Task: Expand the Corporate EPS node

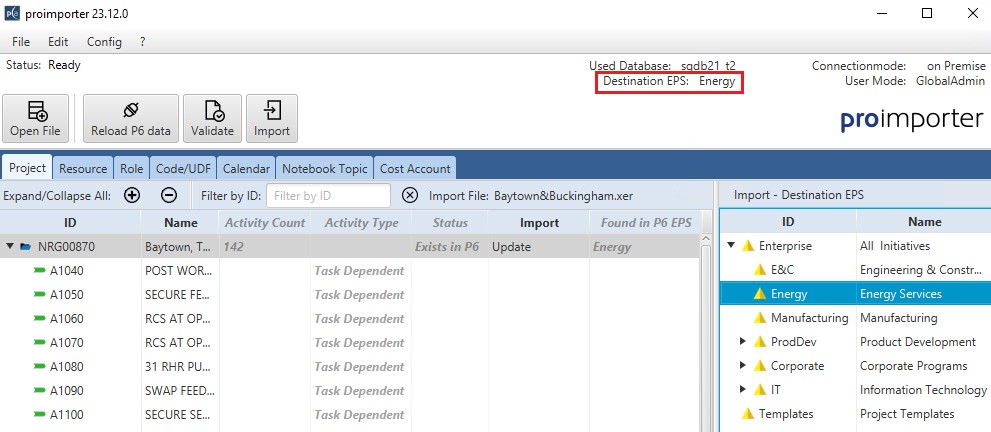Action: pos(742,366)
